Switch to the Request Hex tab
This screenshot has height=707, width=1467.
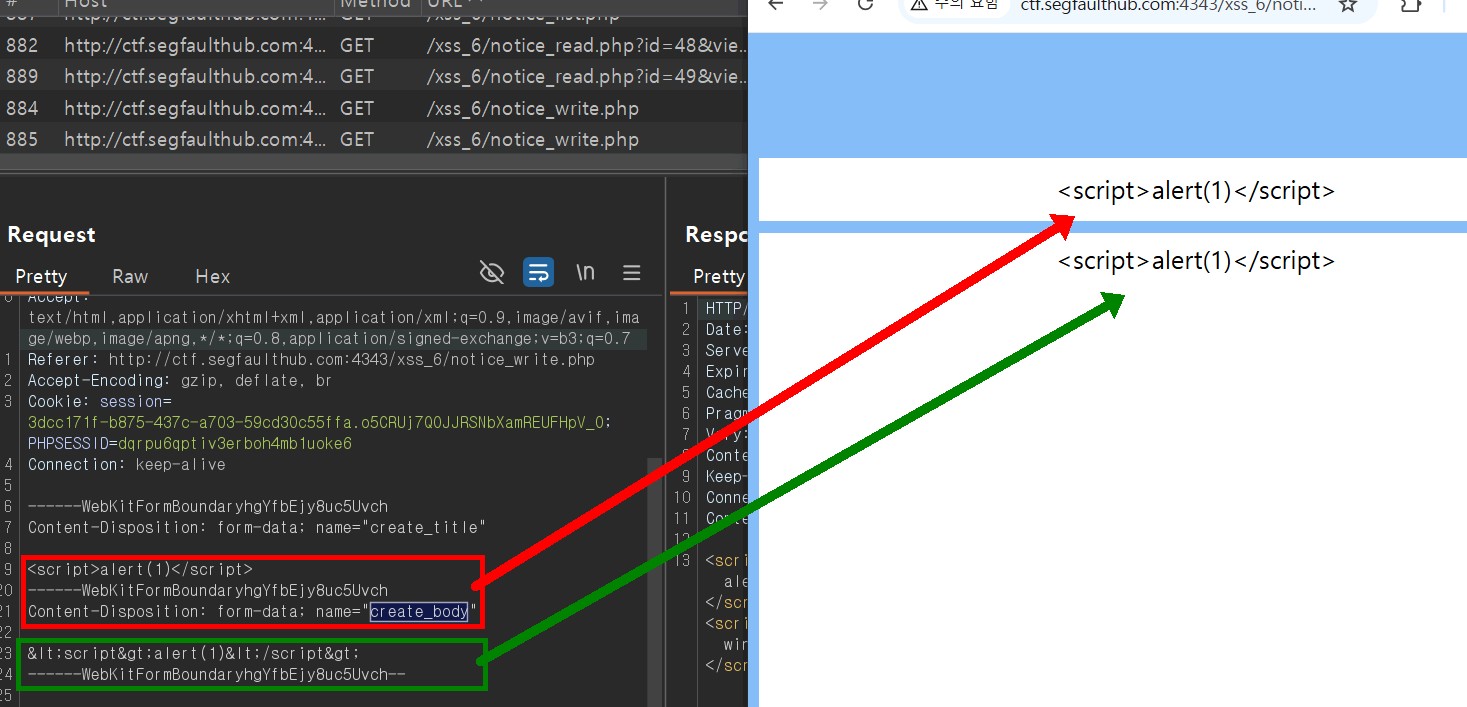(x=212, y=277)
